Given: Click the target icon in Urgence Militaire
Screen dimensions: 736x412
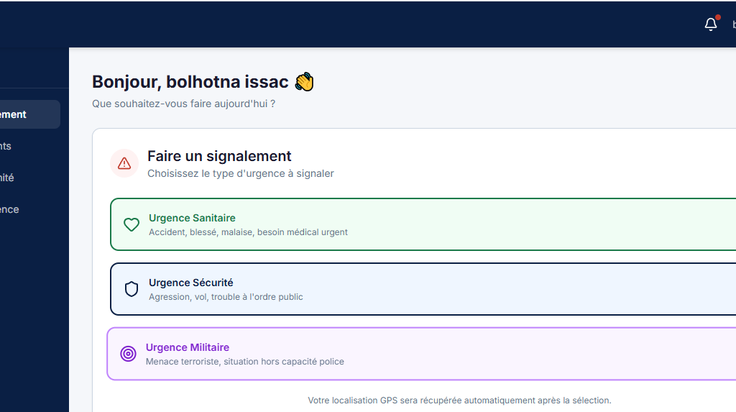Looking at the screenshot, I should point(128,353).
